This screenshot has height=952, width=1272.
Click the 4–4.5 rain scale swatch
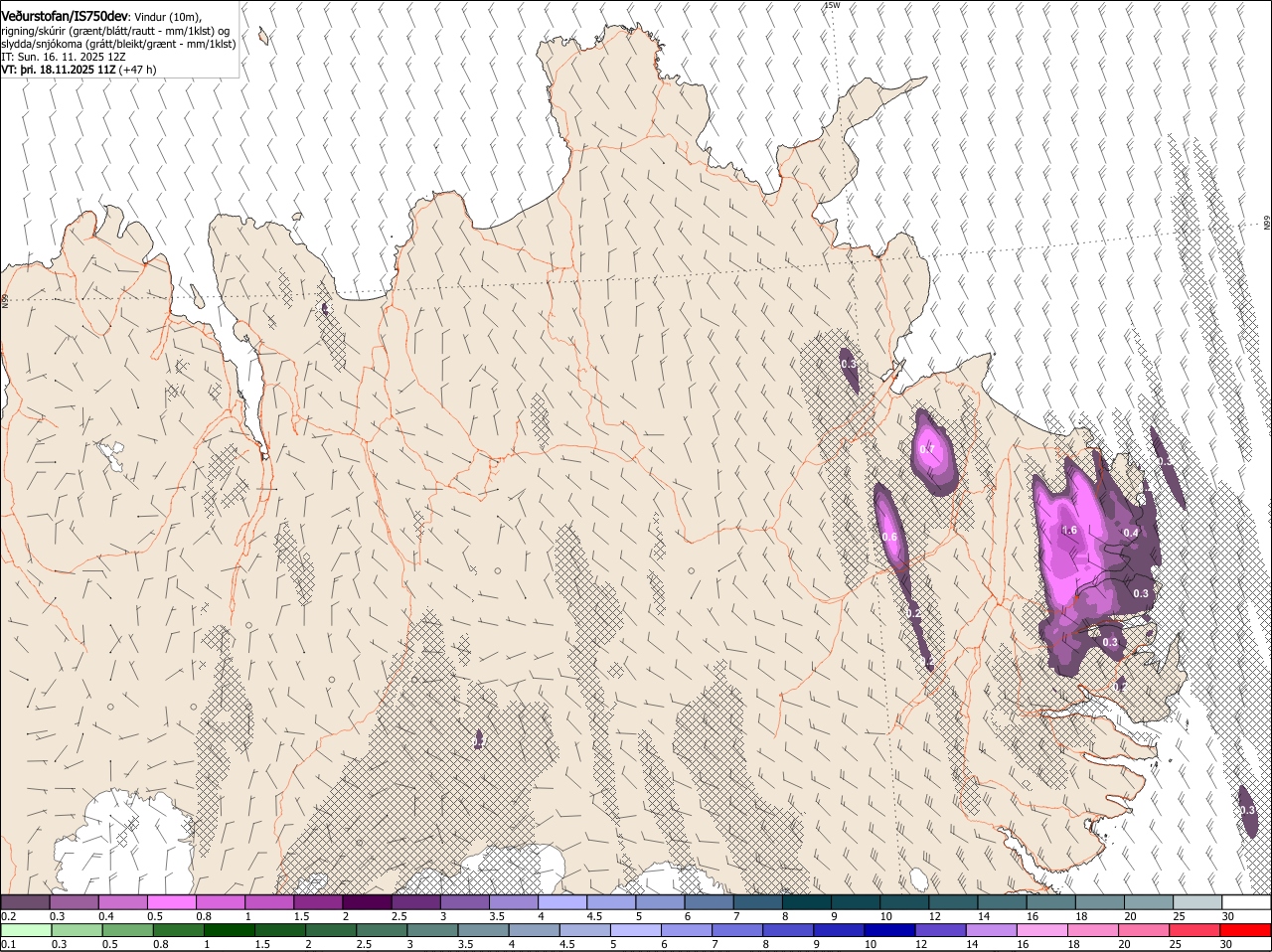(x=534, y=930)
